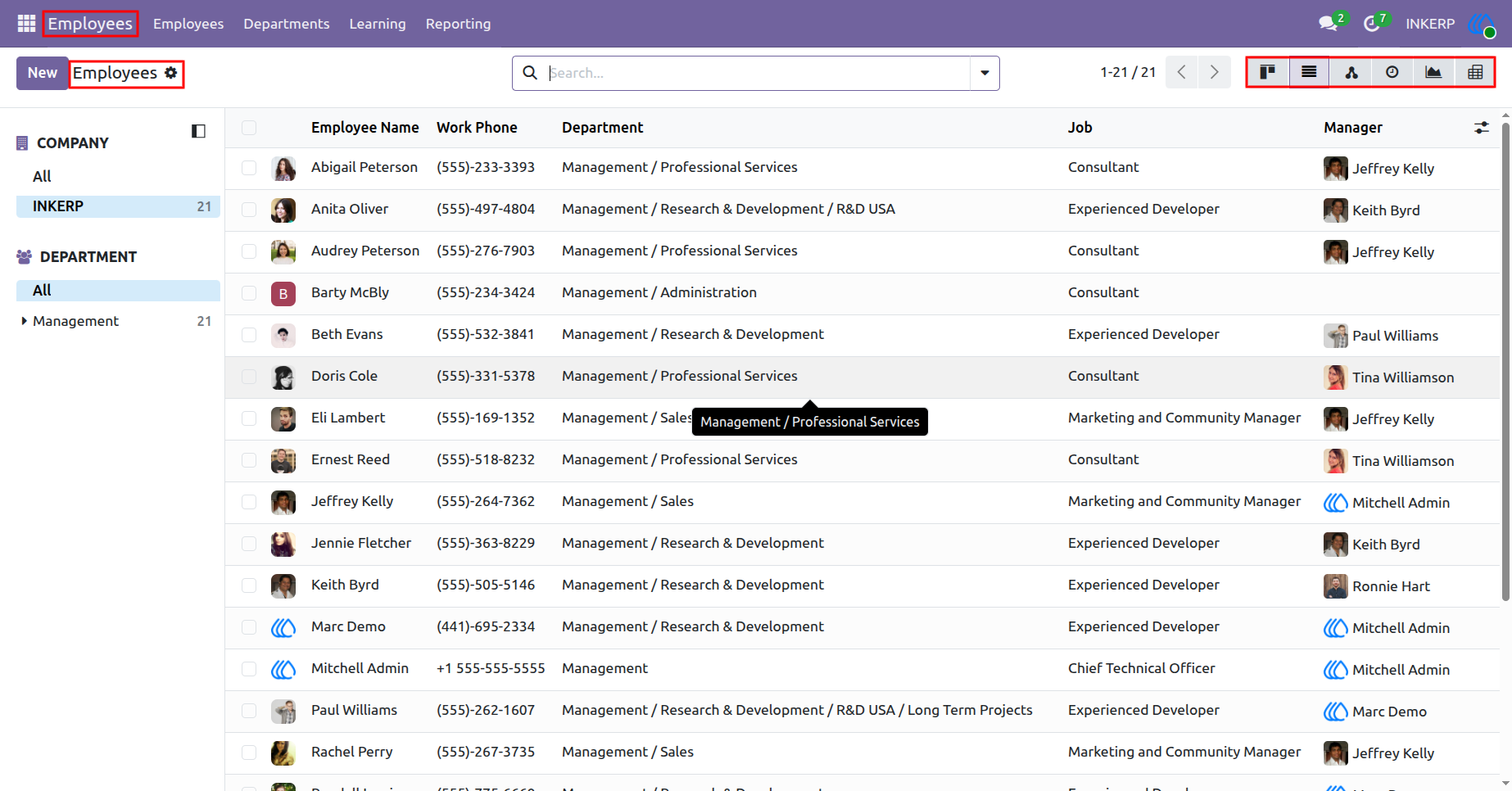The height and width of the screenshot is (791, 1512).
Task: Switch to activity clock view
Action: (1392, 73)
